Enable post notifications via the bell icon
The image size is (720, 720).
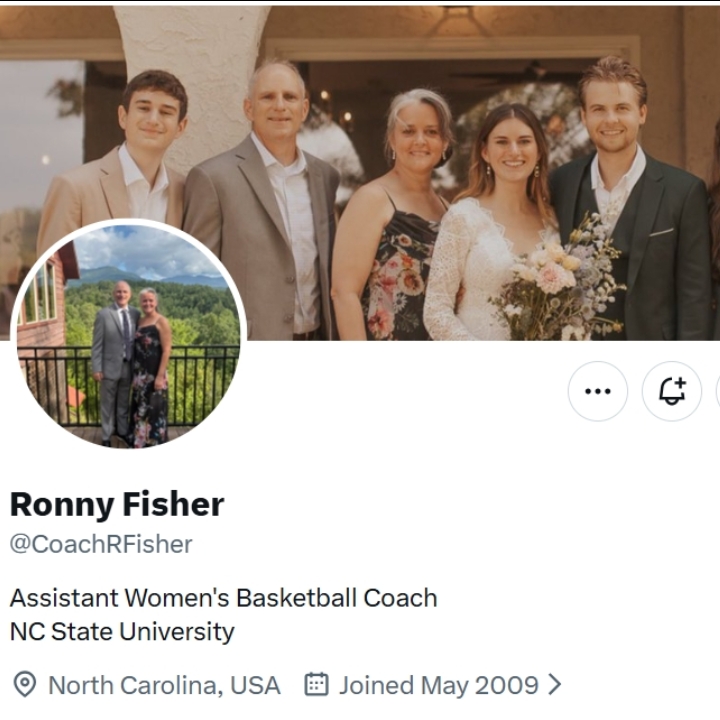[672, 391]
